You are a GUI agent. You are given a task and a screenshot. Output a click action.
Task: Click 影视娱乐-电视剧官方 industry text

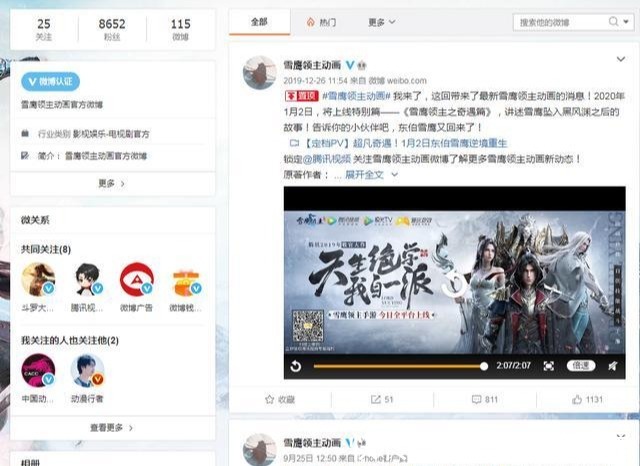111,134
